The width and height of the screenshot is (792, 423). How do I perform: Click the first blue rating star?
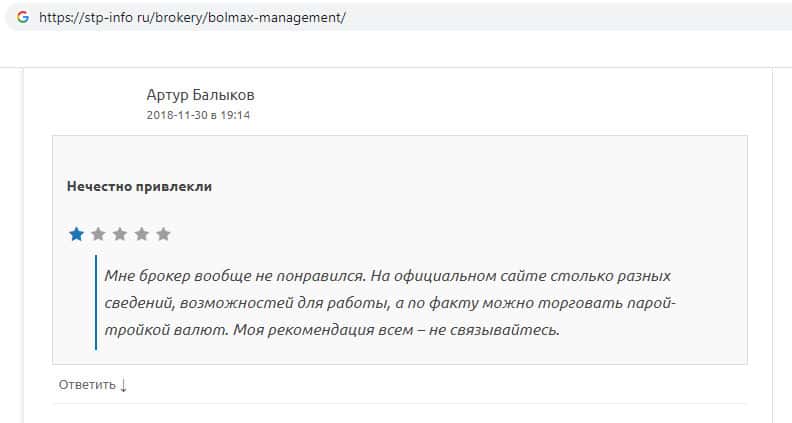click(76, 234)
